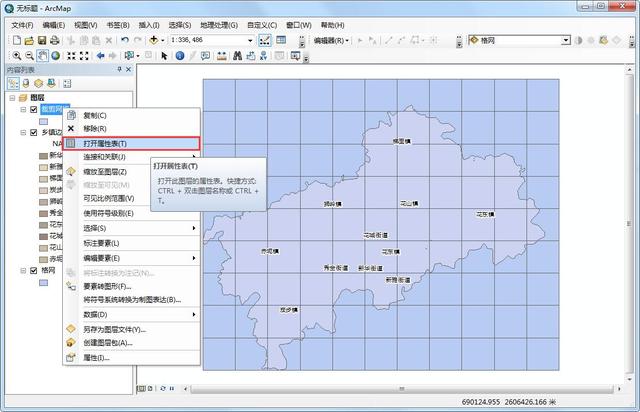
Task: Uncheck the 格网 layer checkbox
Action: click(34, 270)
